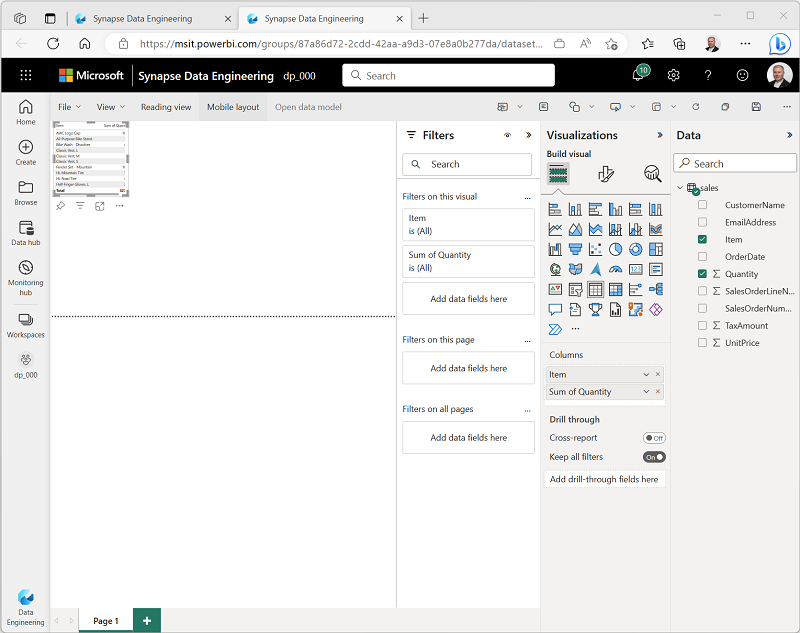Viewport: 800px width, 633px height.
Task: Open the View menu dropdown
Action: pyautogui.click(x=111, y=107)
